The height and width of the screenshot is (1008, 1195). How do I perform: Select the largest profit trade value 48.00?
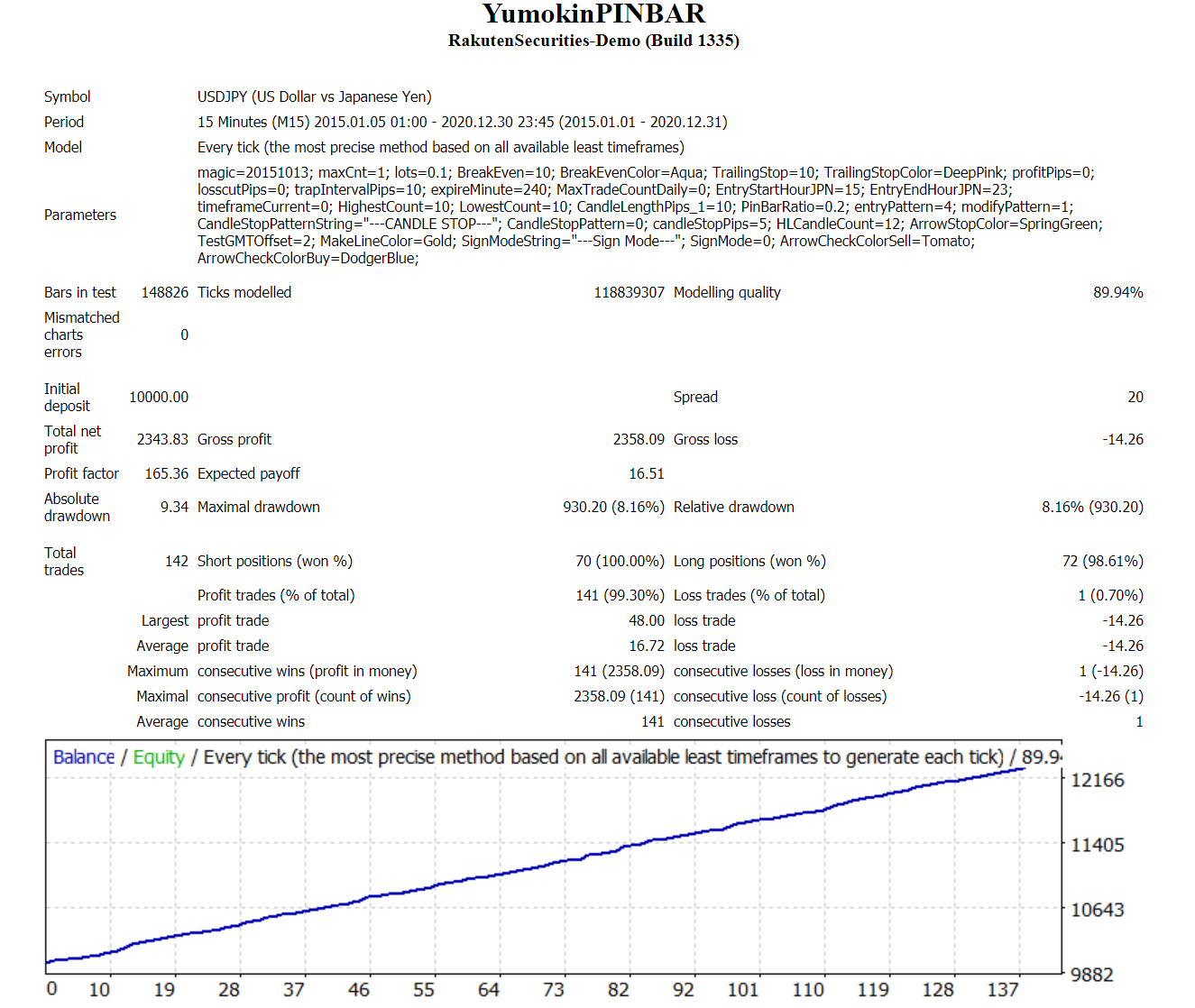[x=647, y=620]
